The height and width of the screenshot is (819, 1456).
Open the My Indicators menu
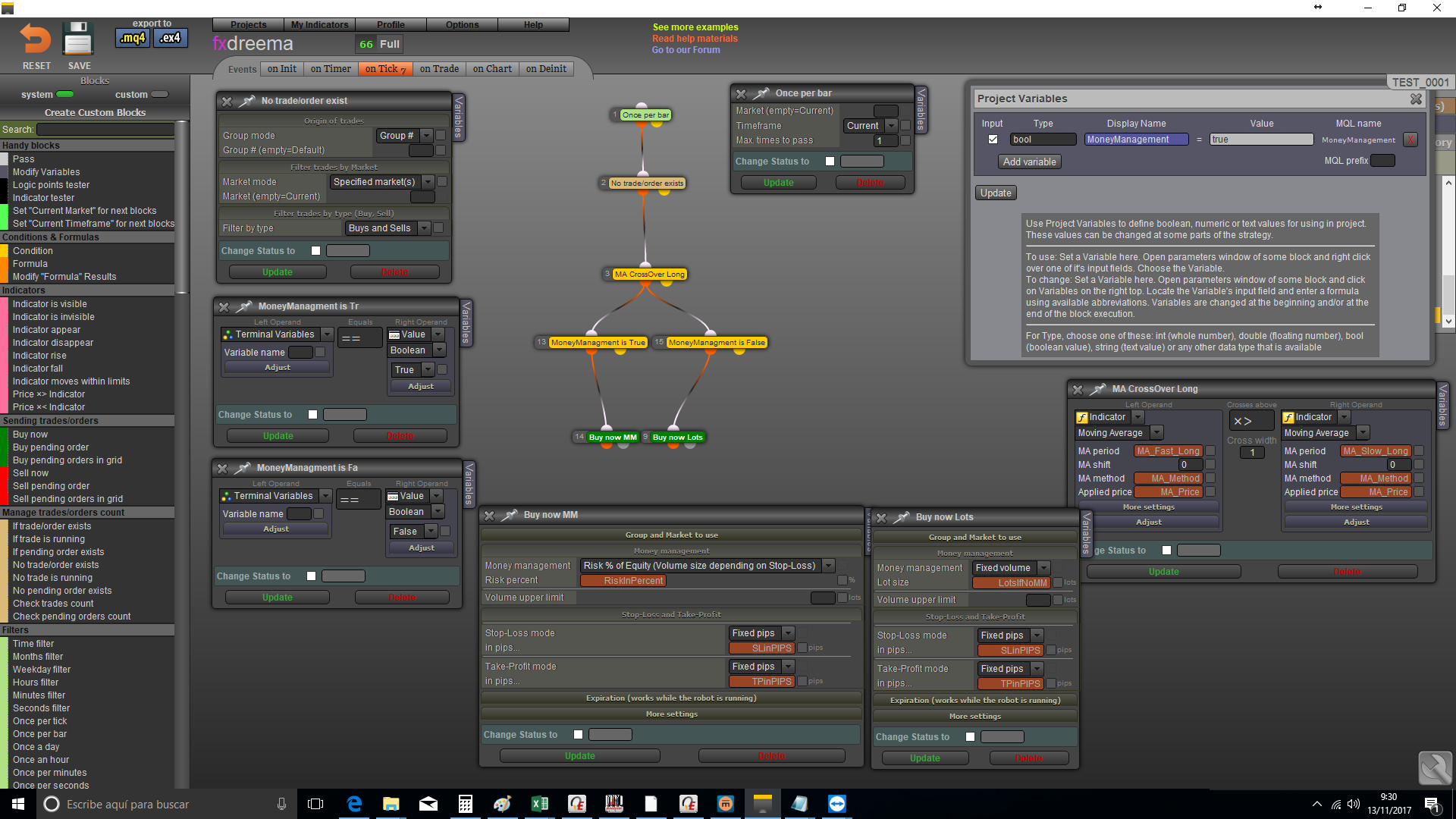click(319, 25)
